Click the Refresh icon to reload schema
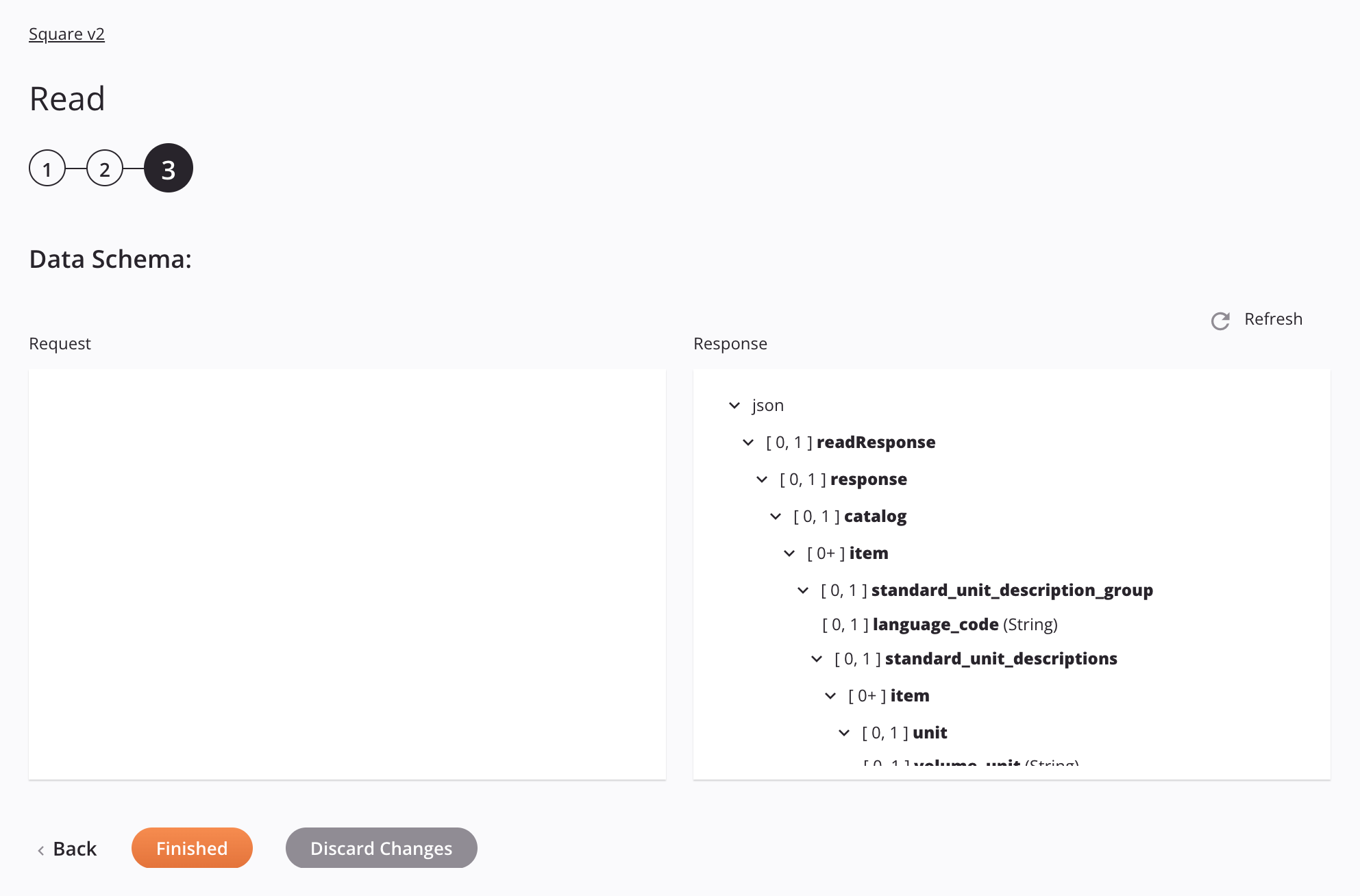 pyautogui.click(x=1220, y=320)
